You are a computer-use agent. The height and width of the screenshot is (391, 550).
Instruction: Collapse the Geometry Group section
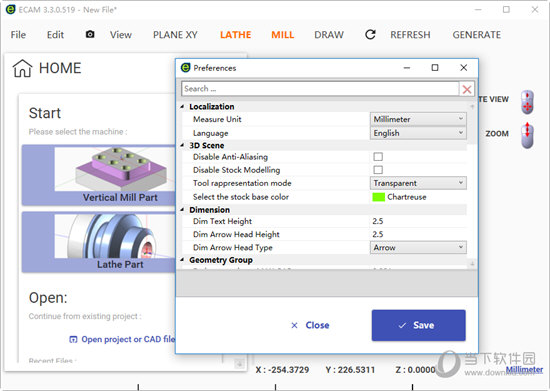(182, 260)
